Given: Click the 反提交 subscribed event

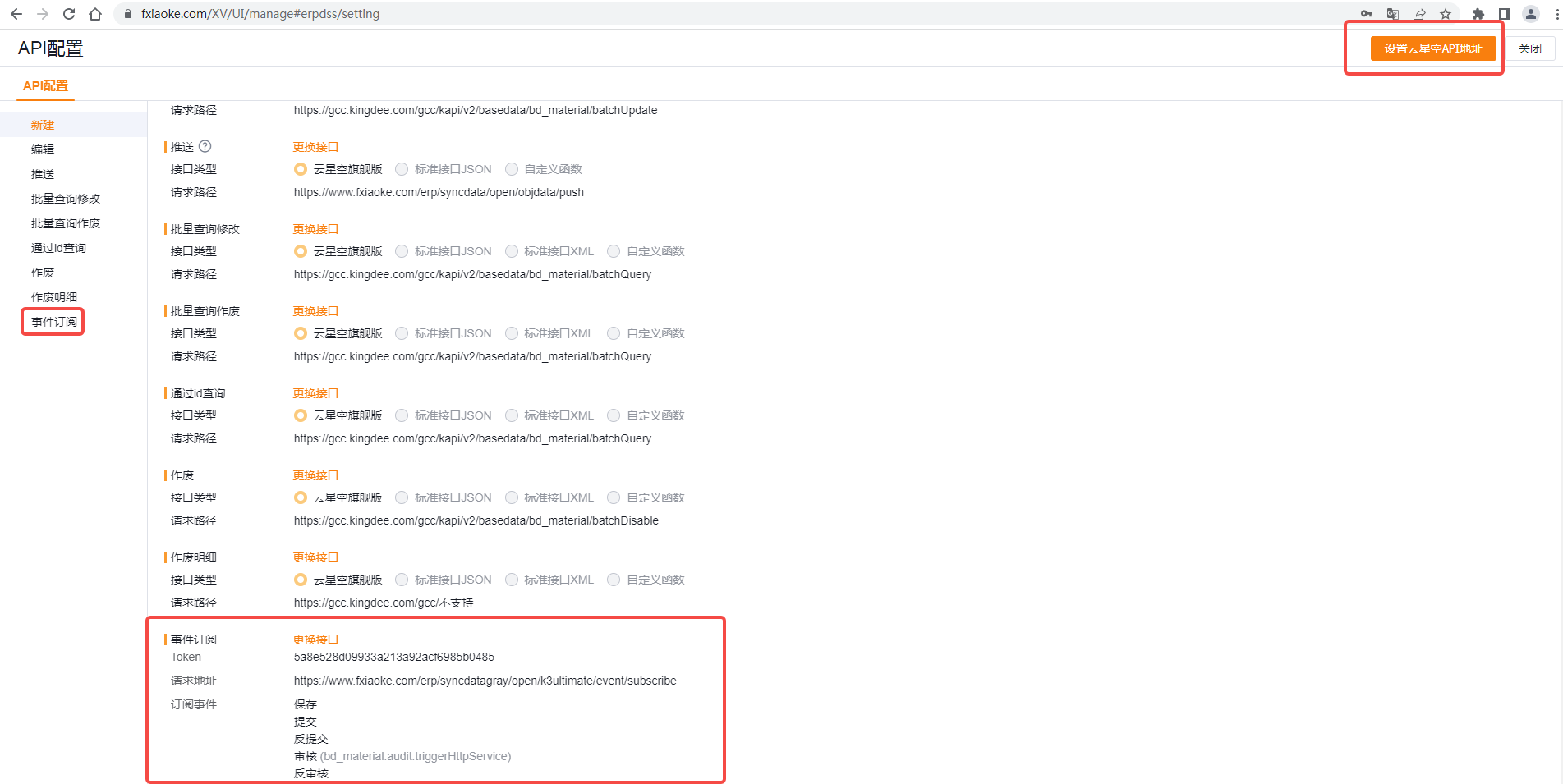Looking at the screenshot, I should [x=311, y=739].
